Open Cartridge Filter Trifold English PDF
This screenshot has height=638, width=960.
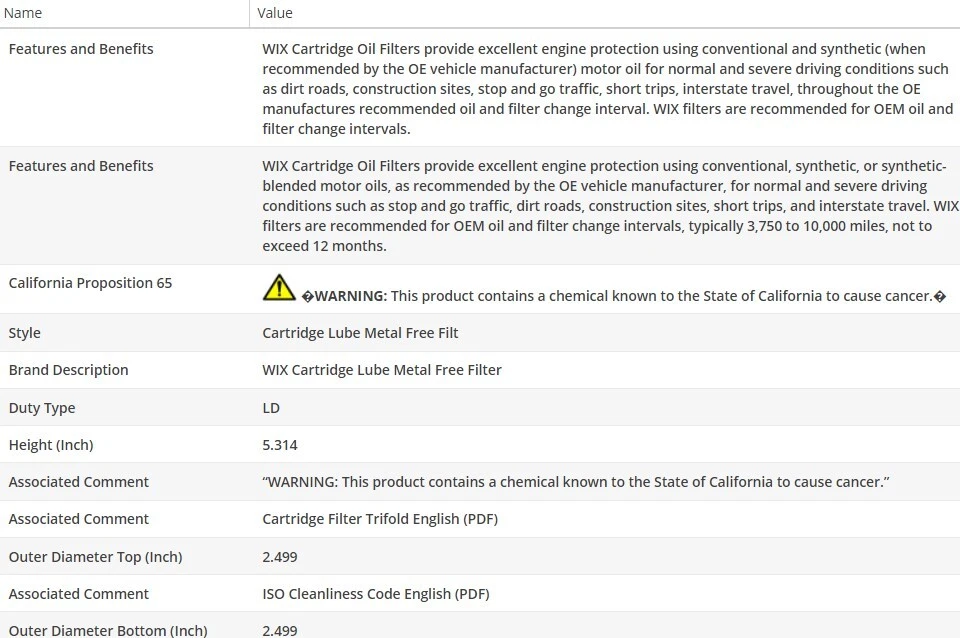tap(380, 519)
